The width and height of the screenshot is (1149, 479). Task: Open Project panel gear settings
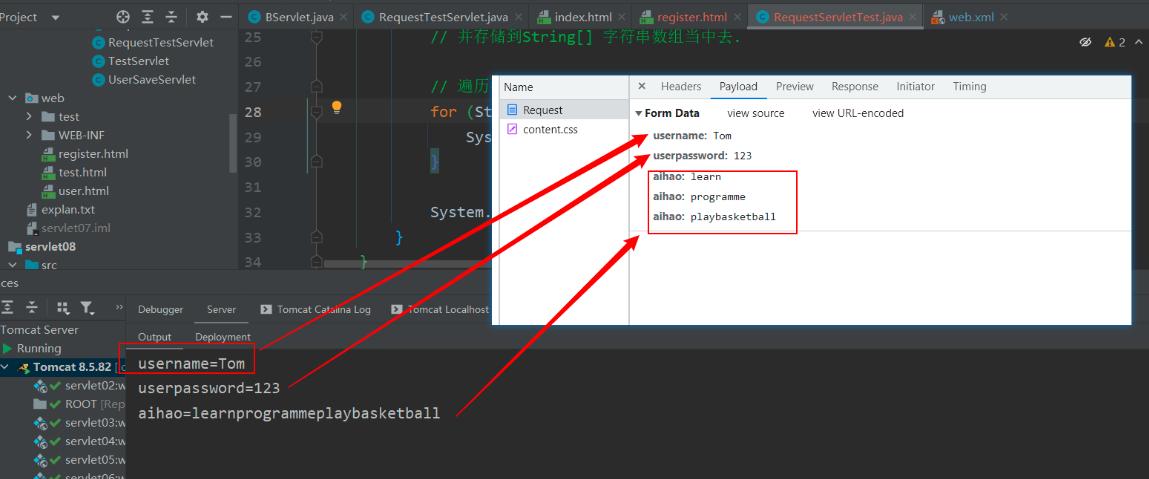click(x=202, y=17)
